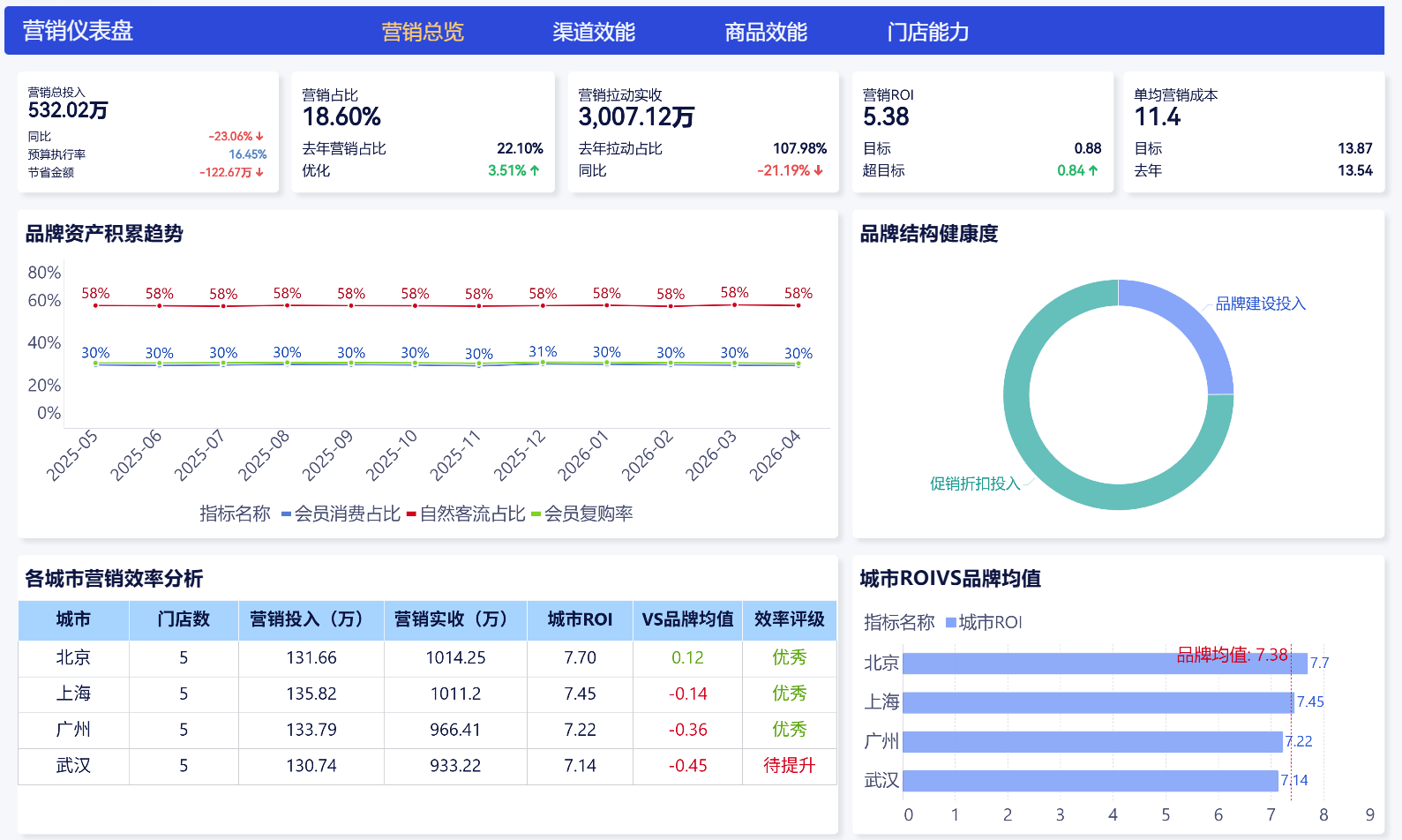Screen dimensions: 1402x840
Task: Click the 城市ROI table column header
Action: 580,619
